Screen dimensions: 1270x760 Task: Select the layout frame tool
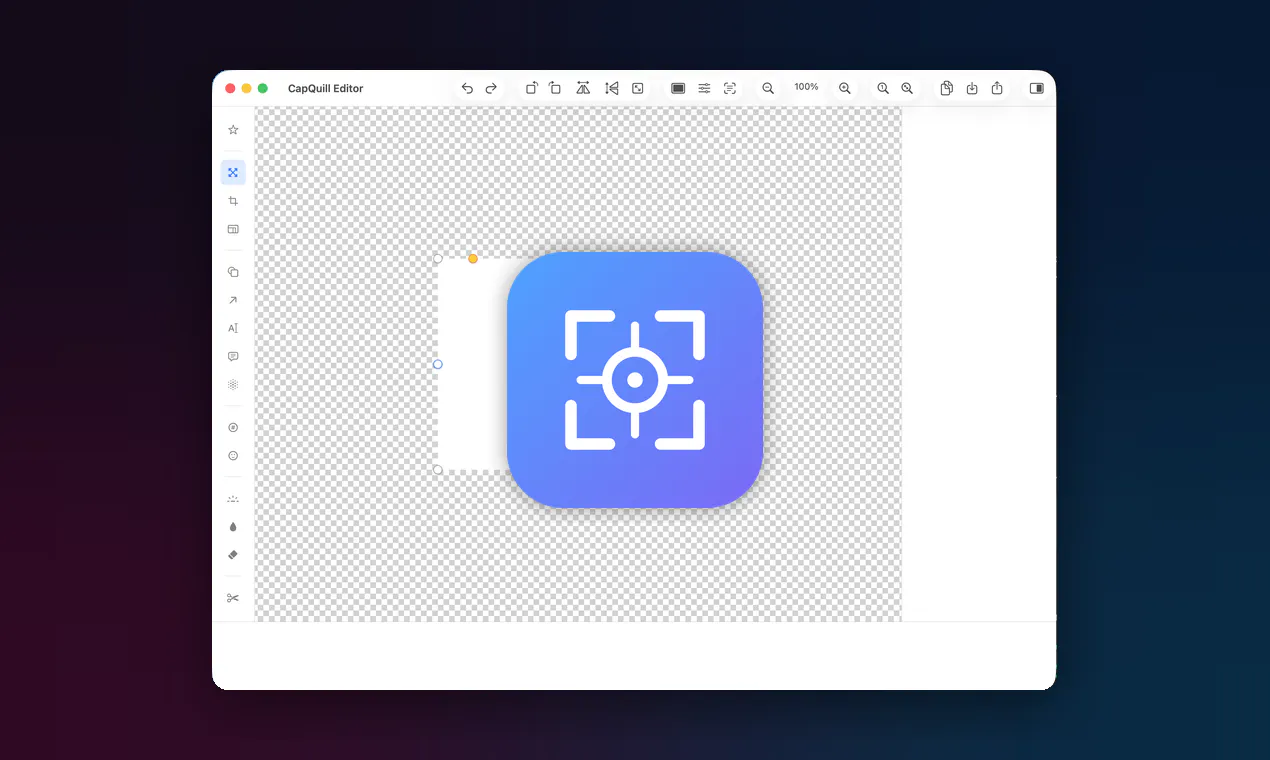pos(233,229)
